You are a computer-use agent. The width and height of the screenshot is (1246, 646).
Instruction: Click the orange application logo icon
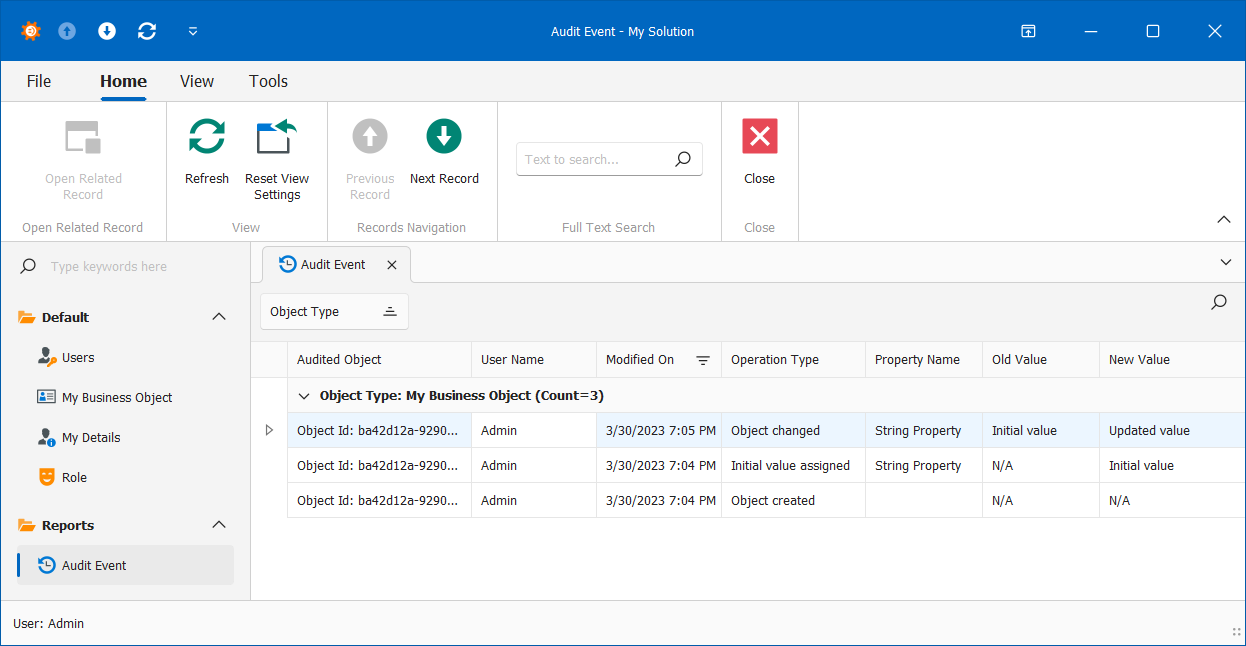coord(31,31)
